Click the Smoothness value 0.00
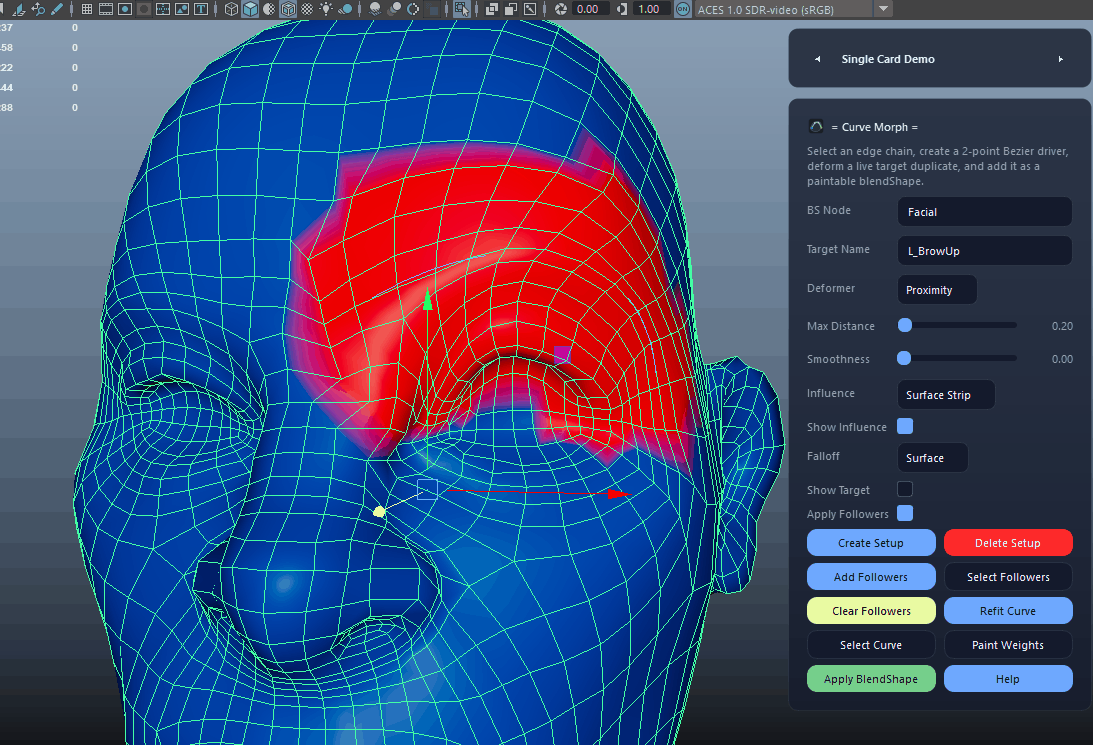This screenshot has width=1093, height=745. point(1062,359)
